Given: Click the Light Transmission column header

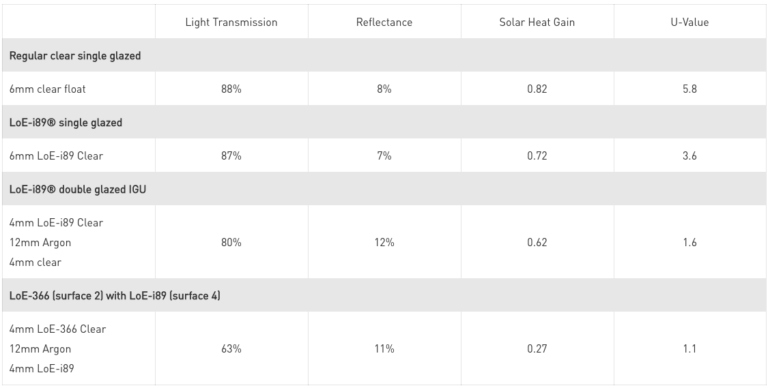Looking at the screenshot, I should [x=231, y=22].
